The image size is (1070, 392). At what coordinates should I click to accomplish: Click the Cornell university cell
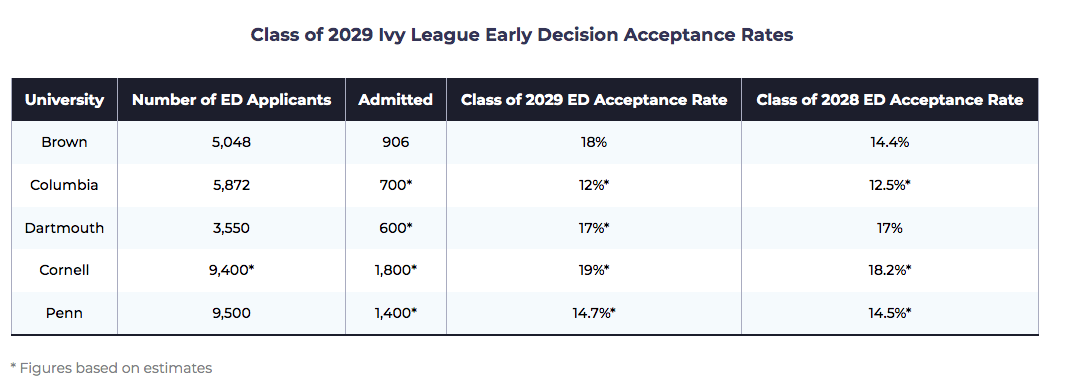[64, 270]
